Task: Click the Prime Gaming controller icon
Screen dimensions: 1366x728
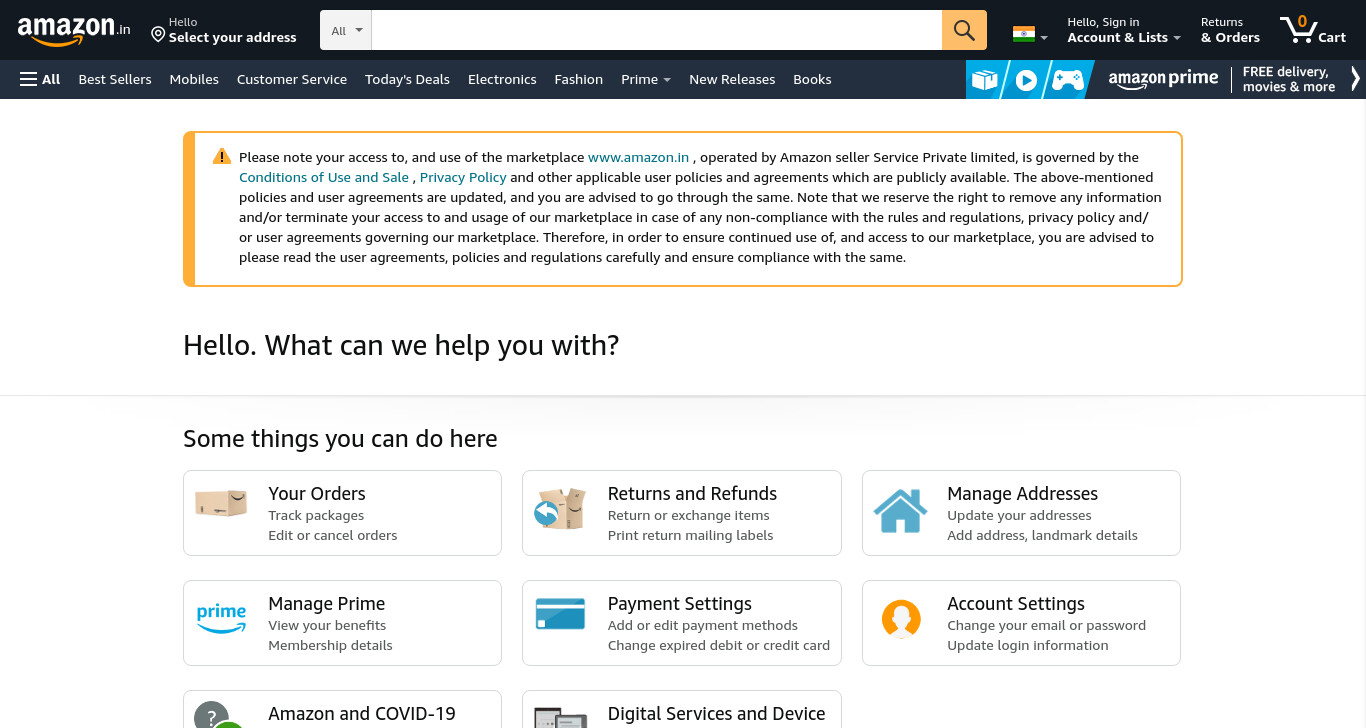Action: [x=1068, y=80]
